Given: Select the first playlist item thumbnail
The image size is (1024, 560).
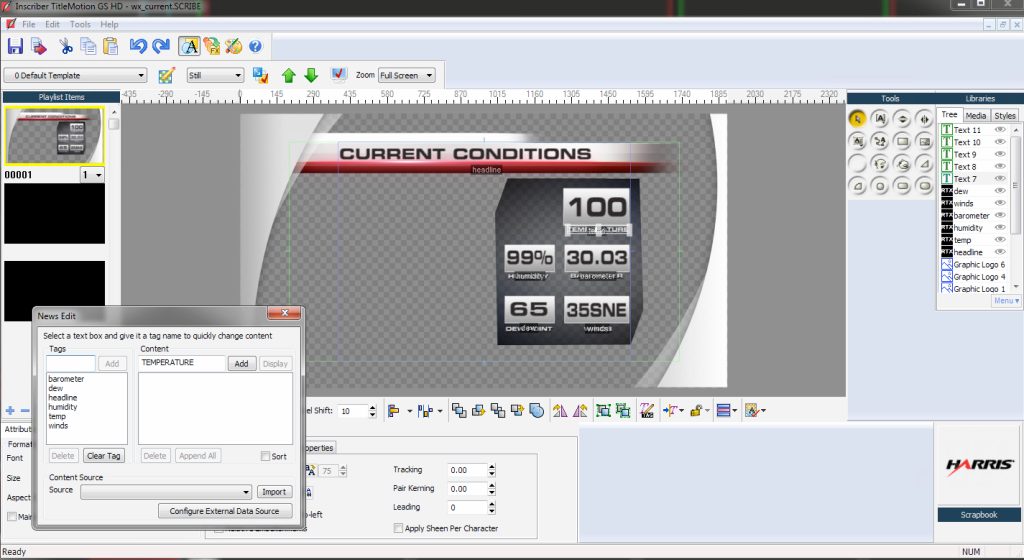Looking at the screenshot, I should point(55,136).
